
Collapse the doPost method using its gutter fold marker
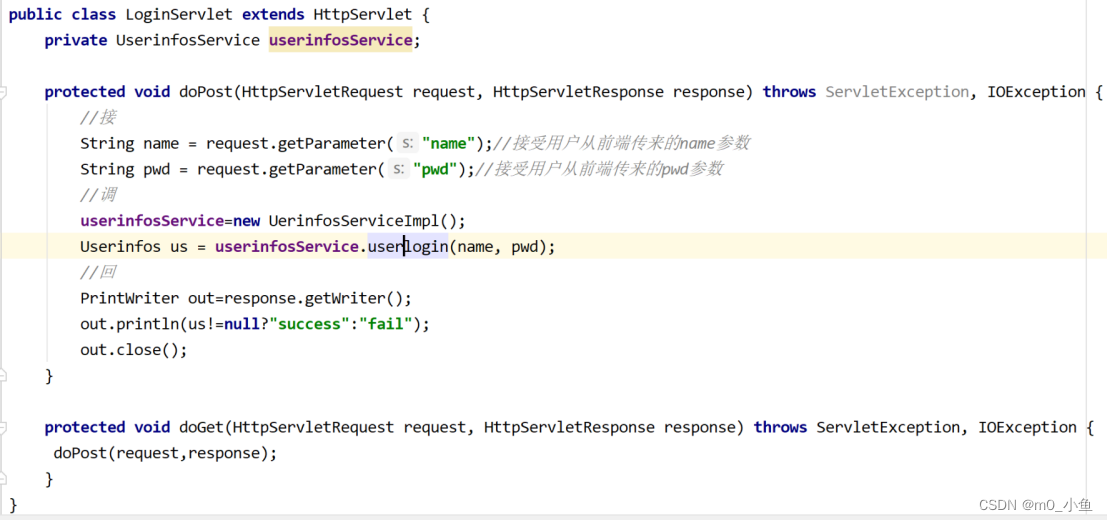click(x=3, y=92)
